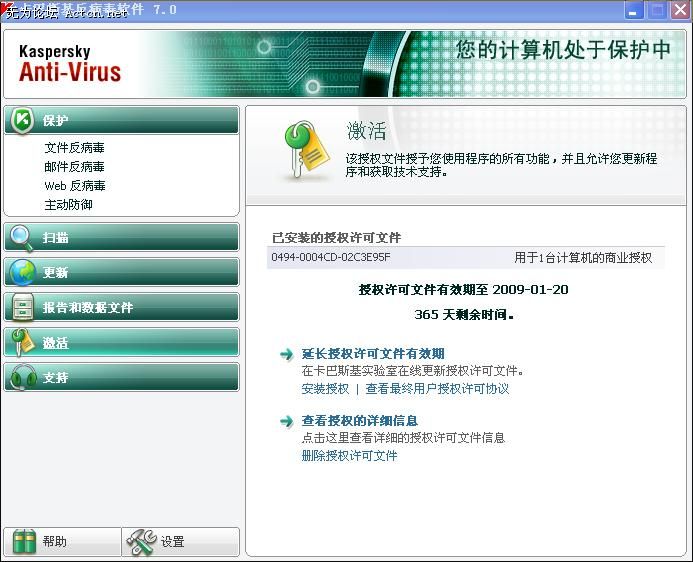Open the 扫描 section
This screenshot has height=562, width=693.
click(122, 238)
